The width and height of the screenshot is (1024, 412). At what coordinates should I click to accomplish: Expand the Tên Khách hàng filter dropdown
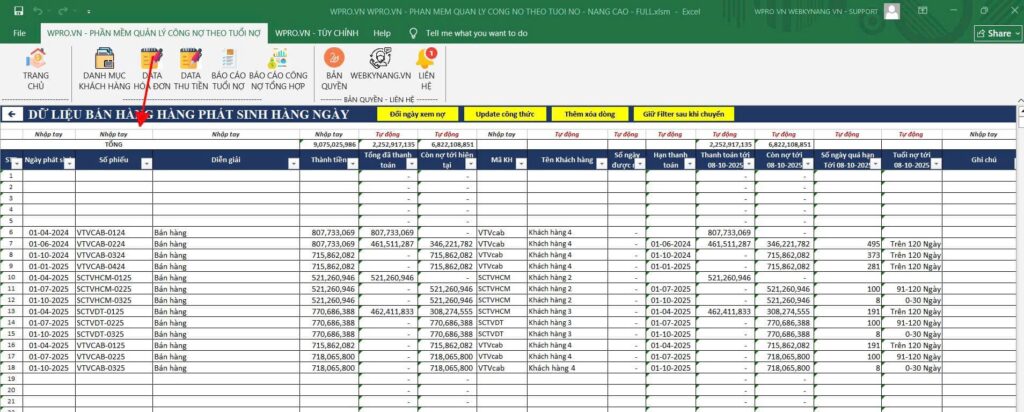[600, 164]
